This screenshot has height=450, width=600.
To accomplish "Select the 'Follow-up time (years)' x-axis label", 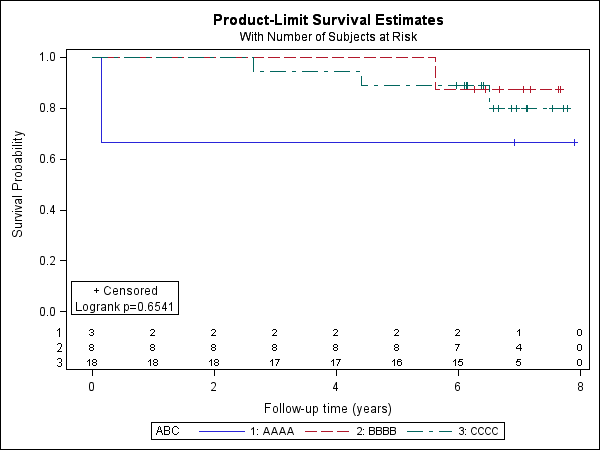I will tap(328, 408).
